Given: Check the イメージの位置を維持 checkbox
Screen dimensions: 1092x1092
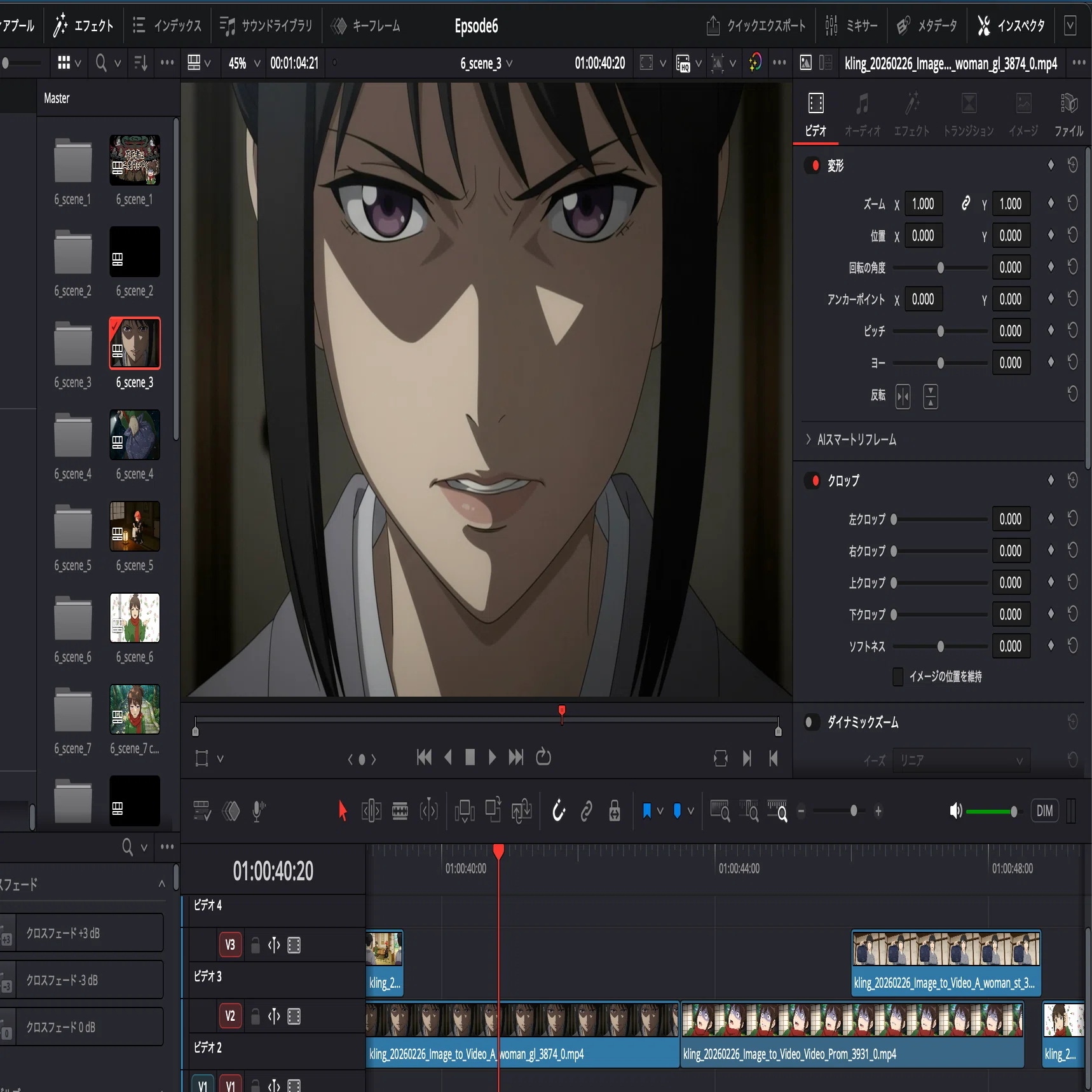Looking at the screenshot, I should [x=898, y=676].
